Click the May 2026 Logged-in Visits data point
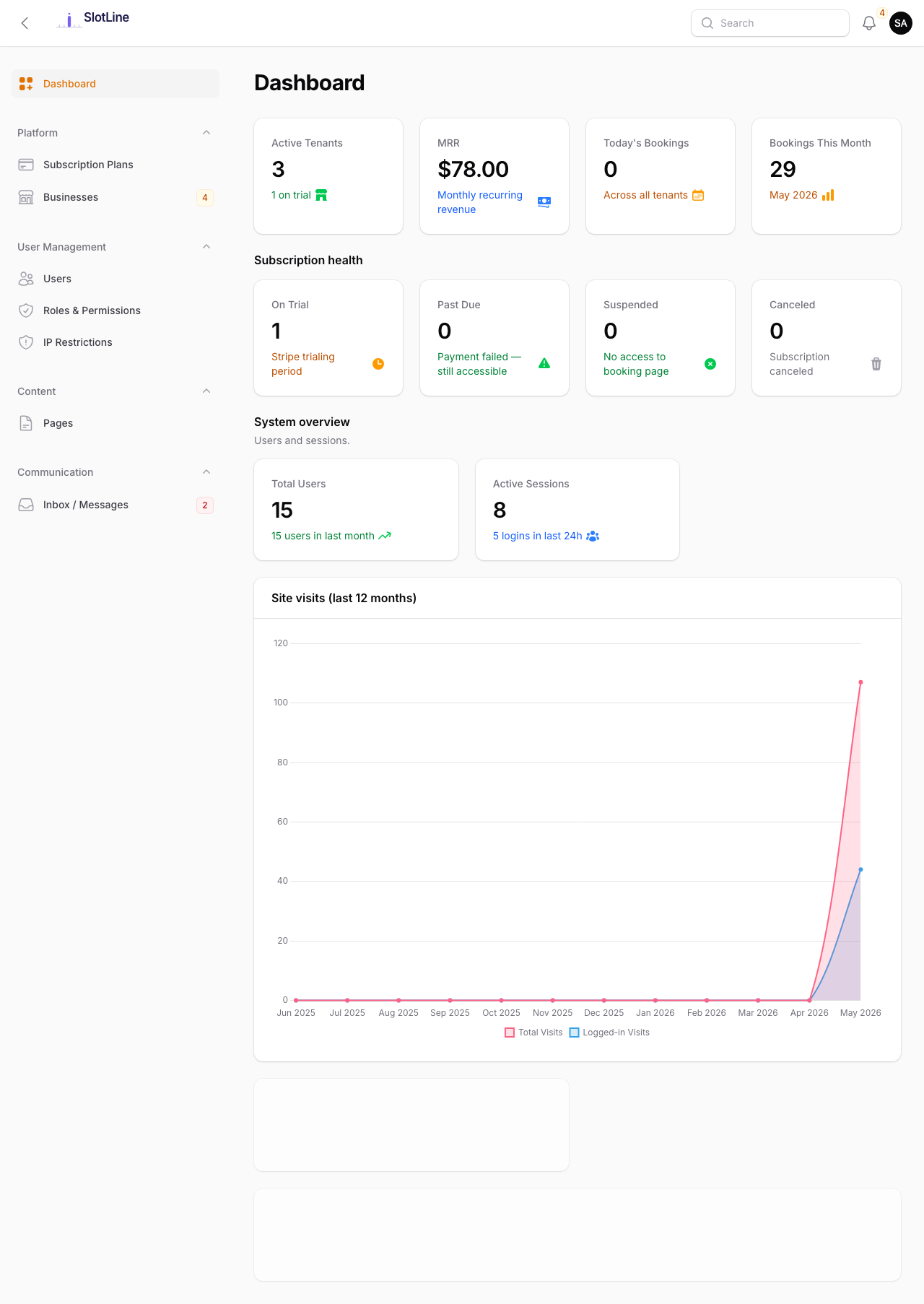924x1304 pixels. (860, 869)
